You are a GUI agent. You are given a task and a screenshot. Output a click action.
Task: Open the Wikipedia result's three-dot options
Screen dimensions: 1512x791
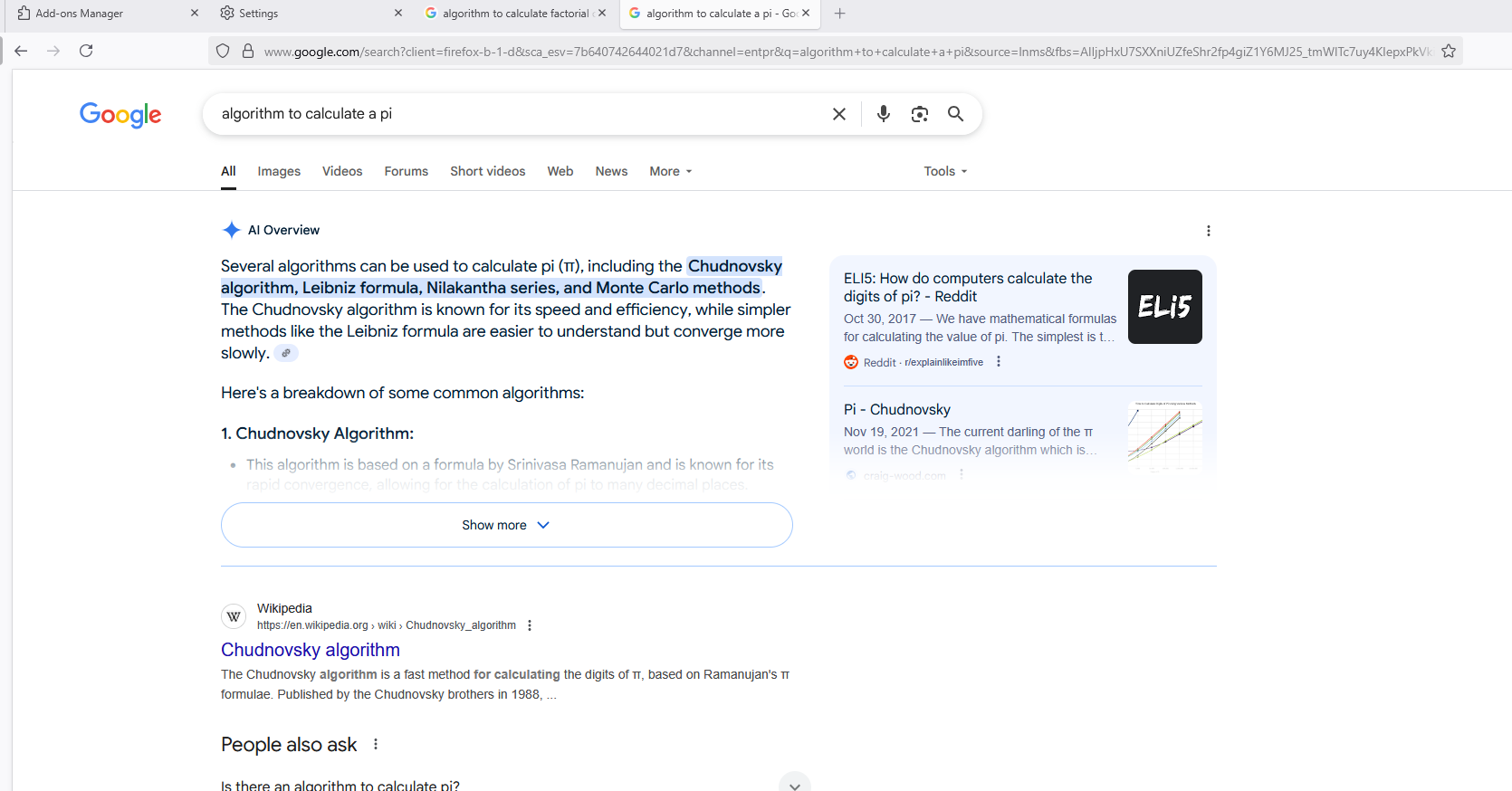coord(530,625)
